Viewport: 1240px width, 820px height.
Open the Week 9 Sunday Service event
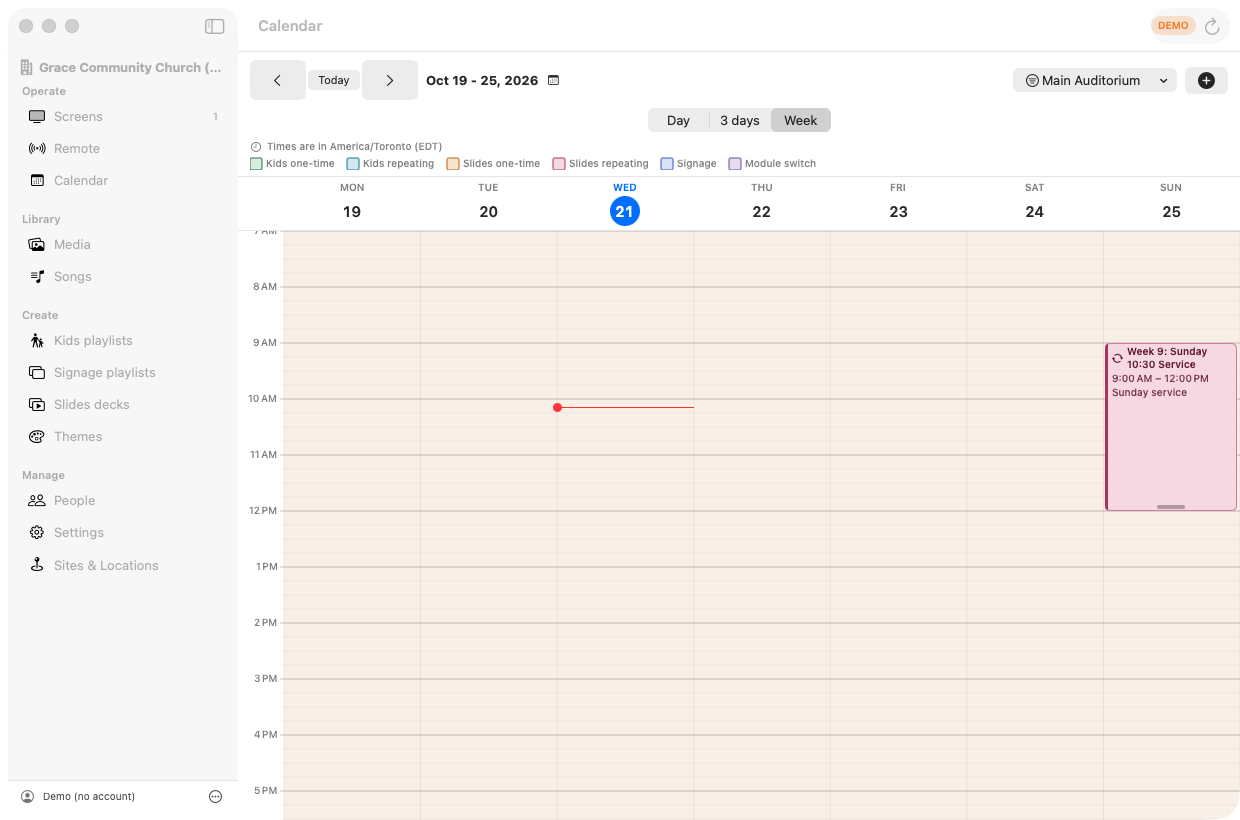1171,427
